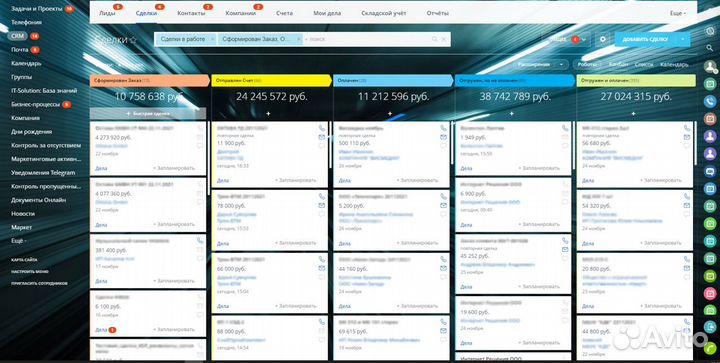This screenshot has height=363, width=720.
Task: Expand 'Ещё' in the left sidebar menu
Action: (x=19, y=241)
